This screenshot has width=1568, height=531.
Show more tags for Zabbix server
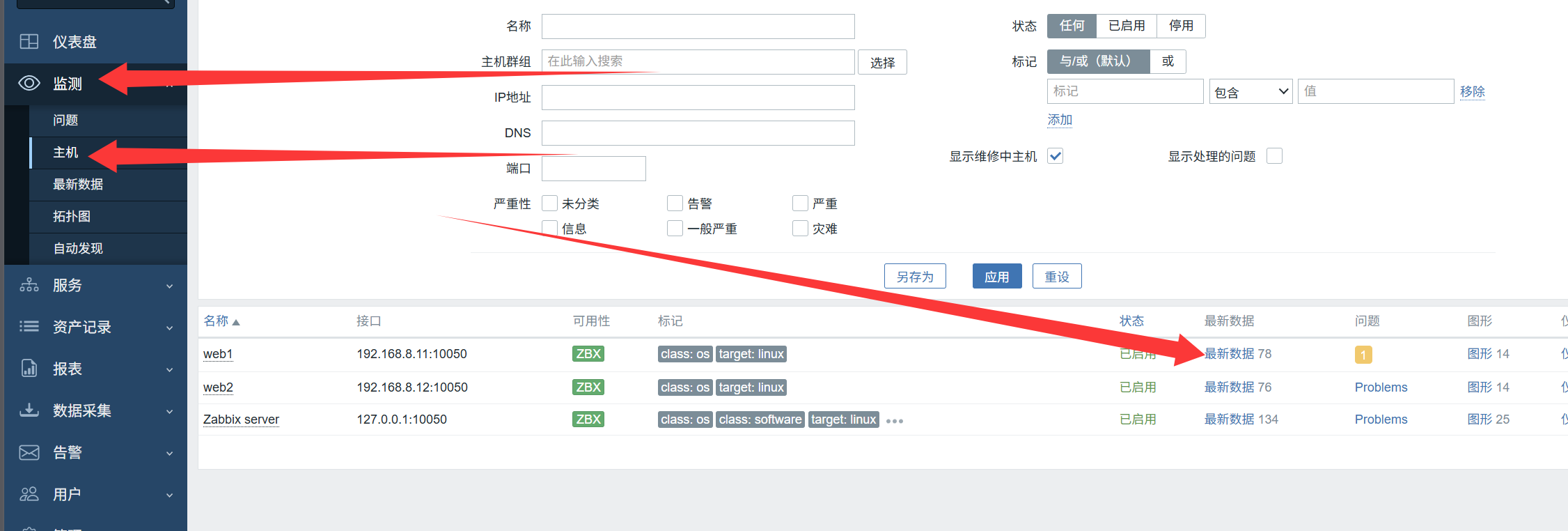point(895,421)
